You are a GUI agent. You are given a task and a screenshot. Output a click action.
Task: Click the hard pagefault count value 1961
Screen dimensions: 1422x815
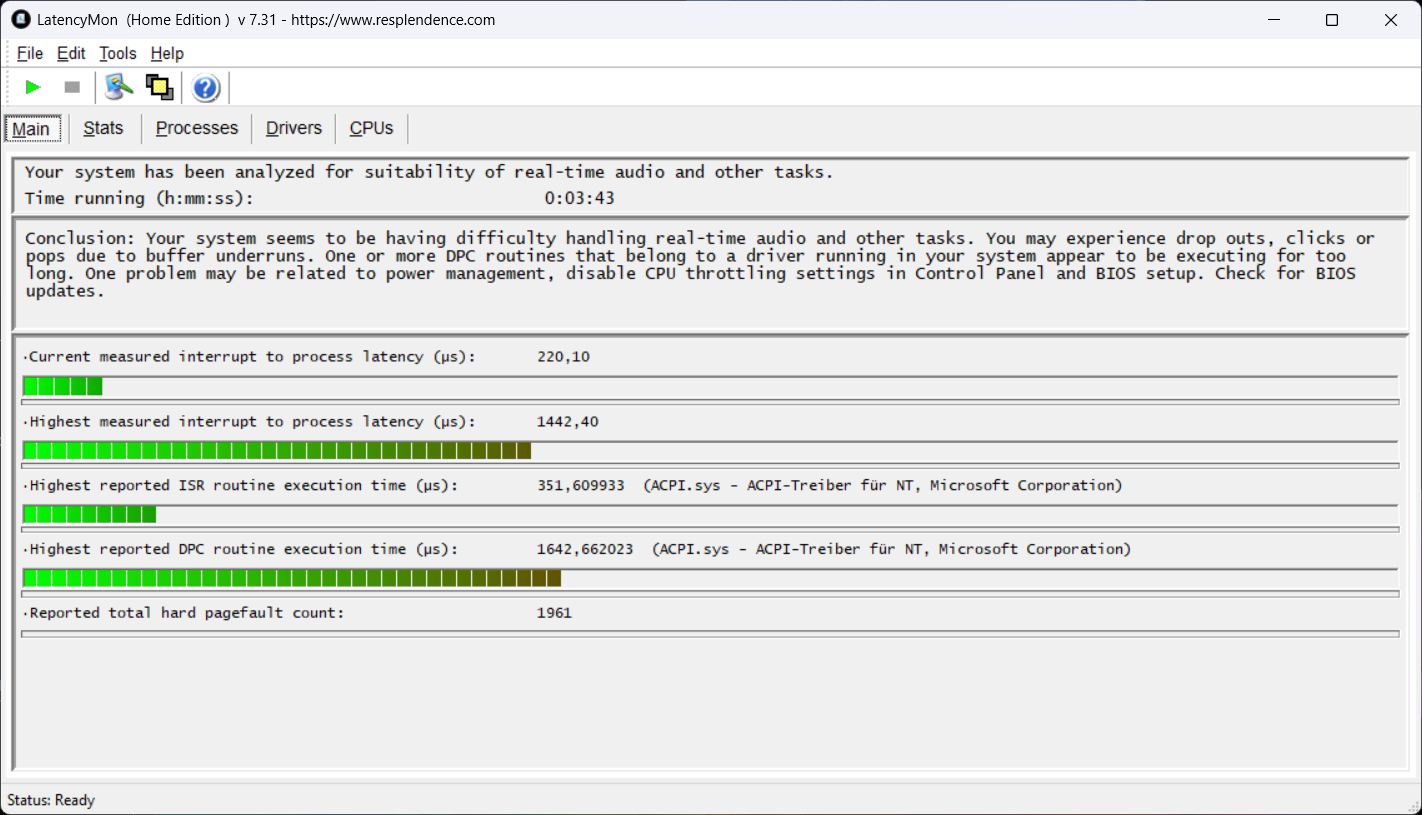click(554, 613)
